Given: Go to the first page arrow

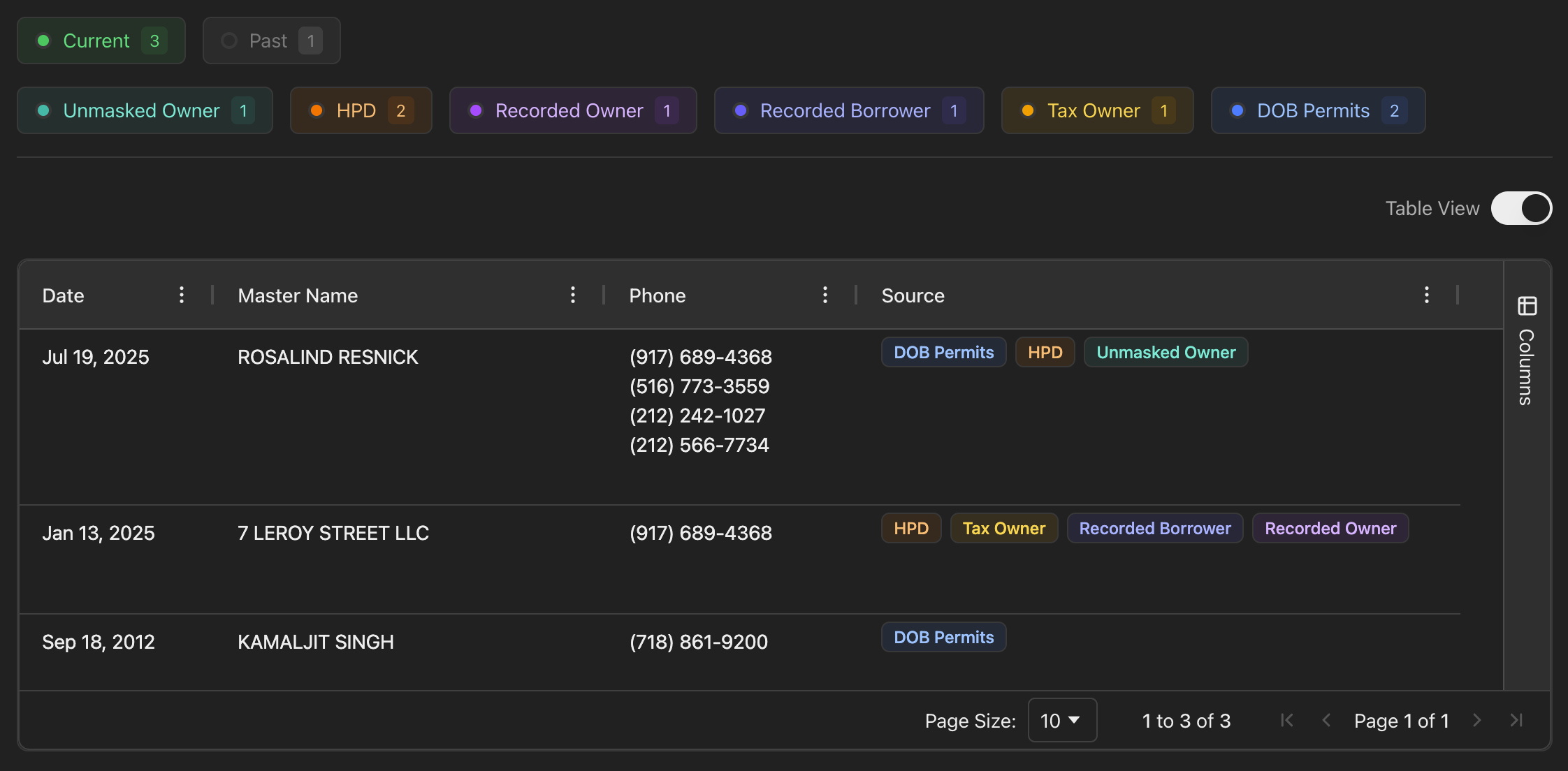Looking at the screenshot, I should point(1287,720).
